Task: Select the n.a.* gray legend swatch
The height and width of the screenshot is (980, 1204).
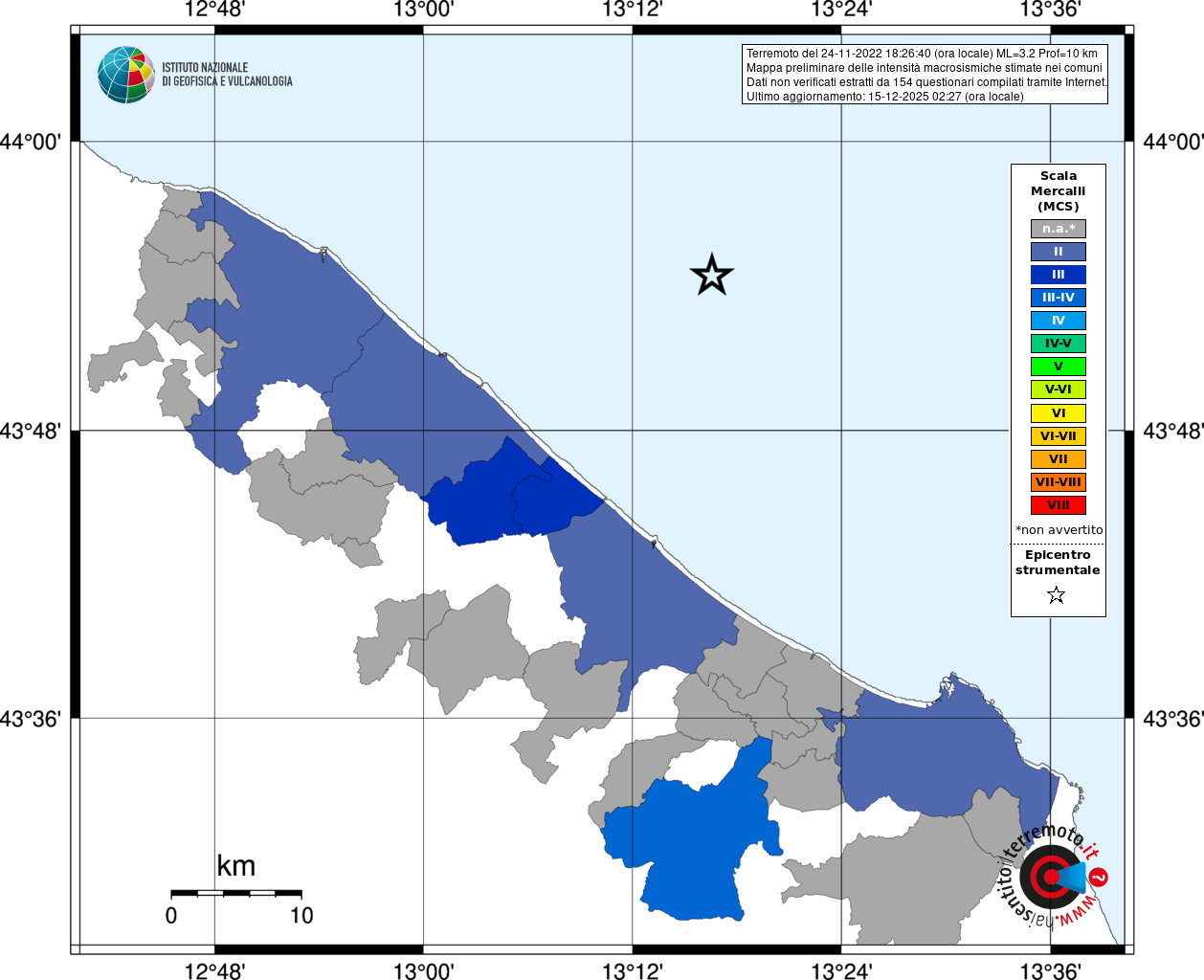Action: pyautogui.click(x=1059, y=229)
